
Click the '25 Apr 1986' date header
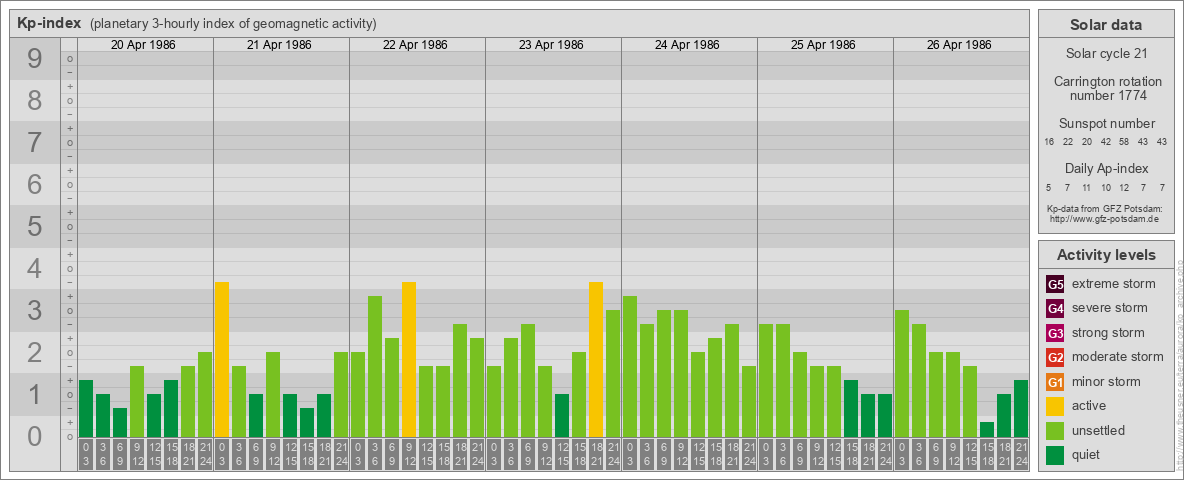823,45
